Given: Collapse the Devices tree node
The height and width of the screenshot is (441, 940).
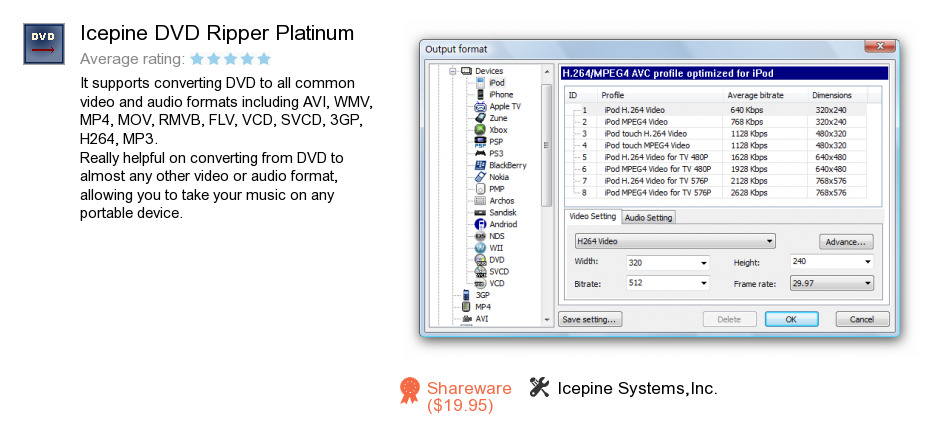Looking at the screenshot, I should tap(453, 71).
